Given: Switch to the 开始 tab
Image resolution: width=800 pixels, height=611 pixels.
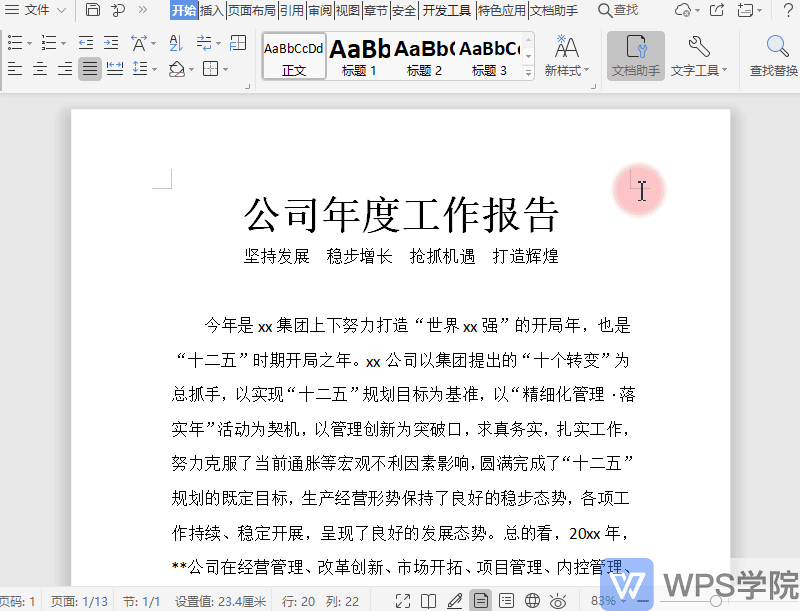Looking at the screenshot, I should pos(184,10).
